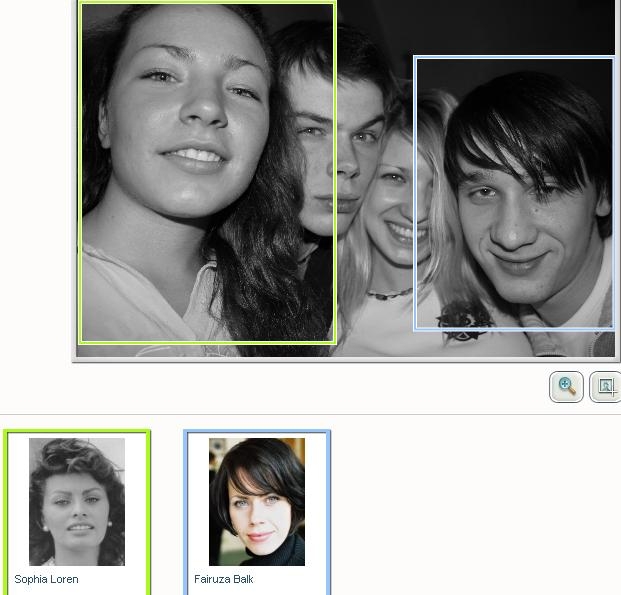Click the horizontal divider above the match cards
Screen dimensions: 621x595
[310, 414]
